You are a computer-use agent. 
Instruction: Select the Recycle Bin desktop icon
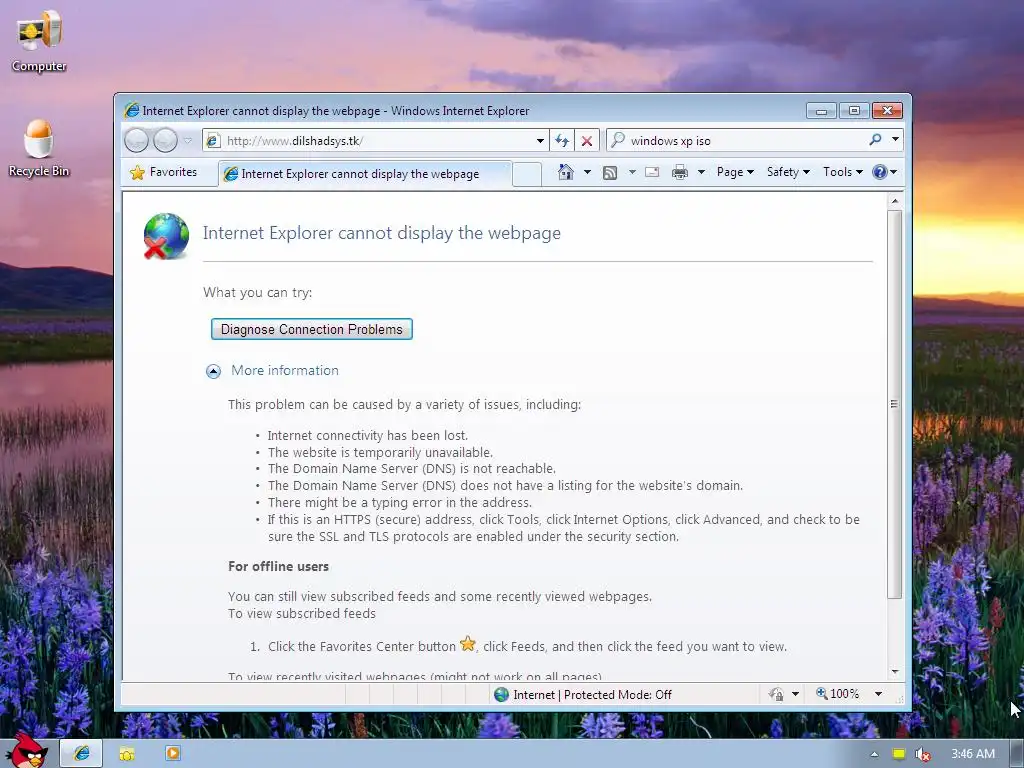pos(39,148)
